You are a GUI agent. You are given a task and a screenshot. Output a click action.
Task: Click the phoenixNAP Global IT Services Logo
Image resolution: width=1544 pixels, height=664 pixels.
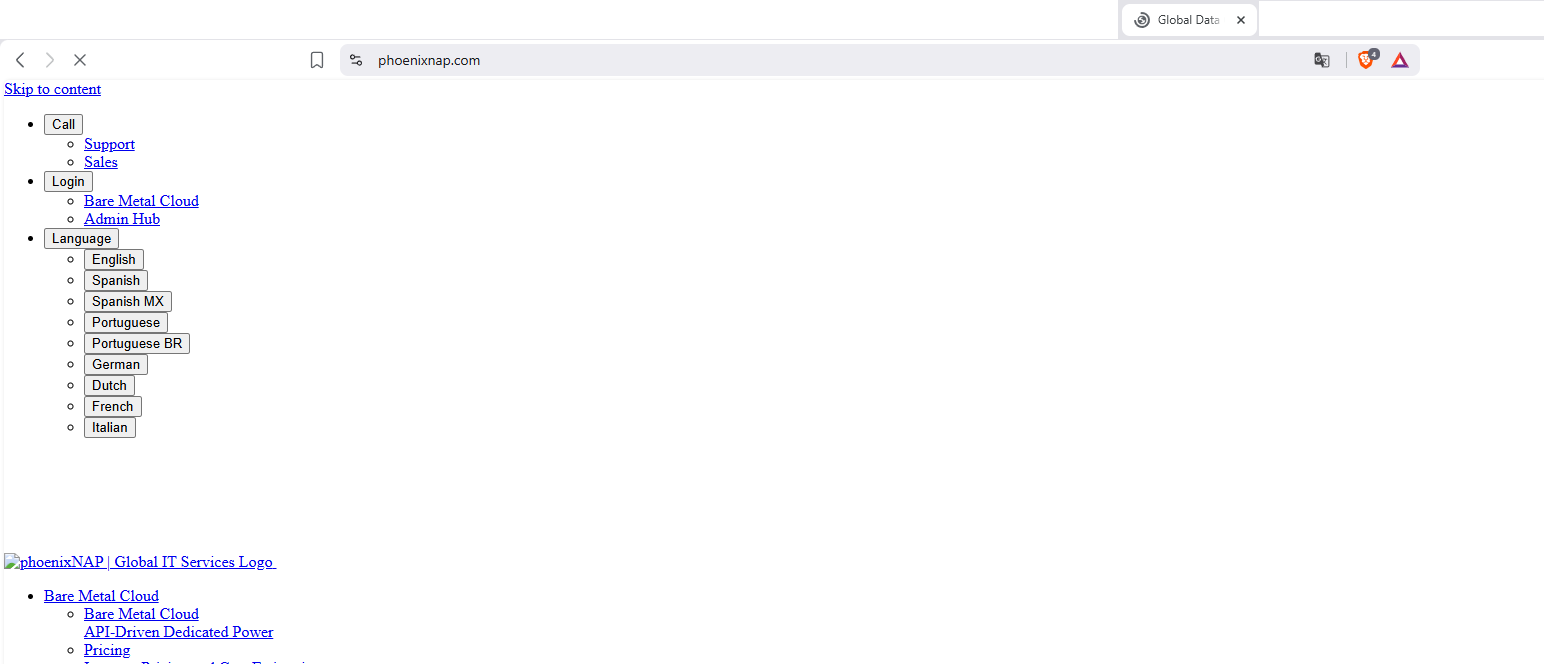140,562
